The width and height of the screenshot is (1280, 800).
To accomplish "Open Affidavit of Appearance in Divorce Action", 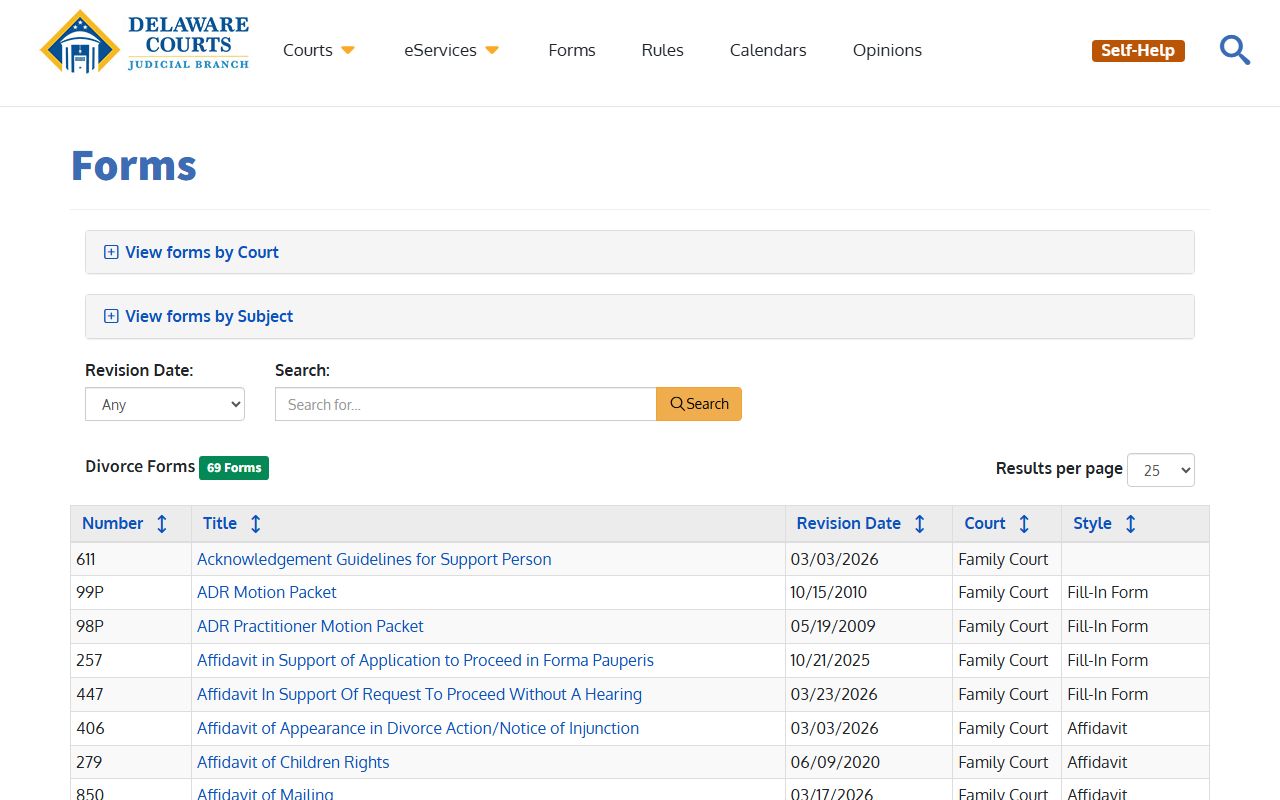I will click(418, 728).
